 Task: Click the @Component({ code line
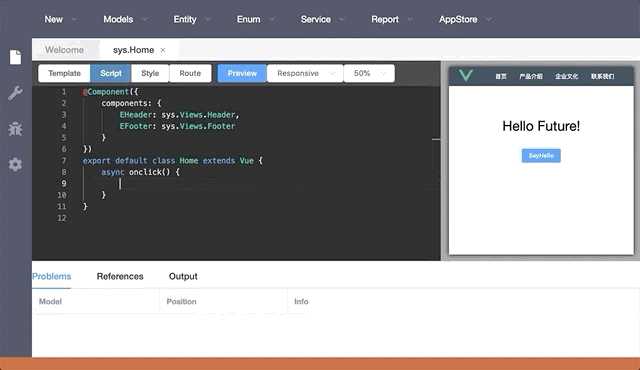[x=110, y=92]
